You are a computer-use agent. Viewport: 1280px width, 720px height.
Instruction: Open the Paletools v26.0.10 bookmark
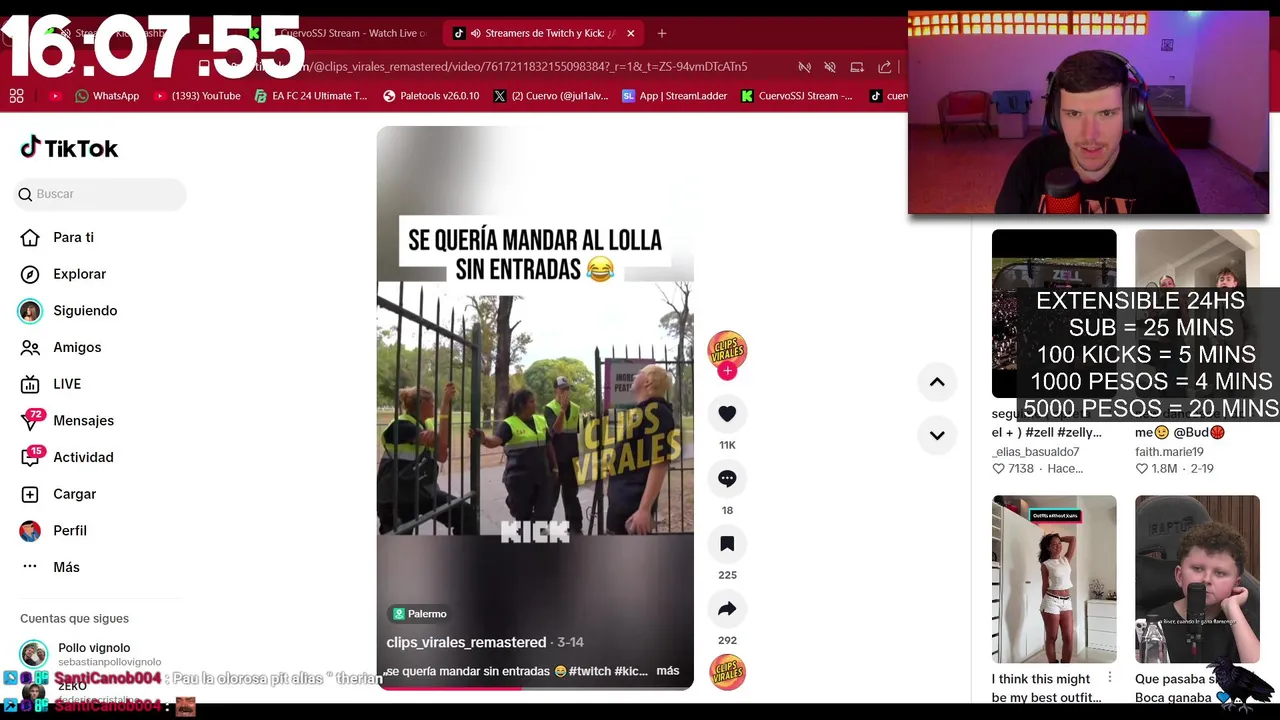tap(431, 96)
